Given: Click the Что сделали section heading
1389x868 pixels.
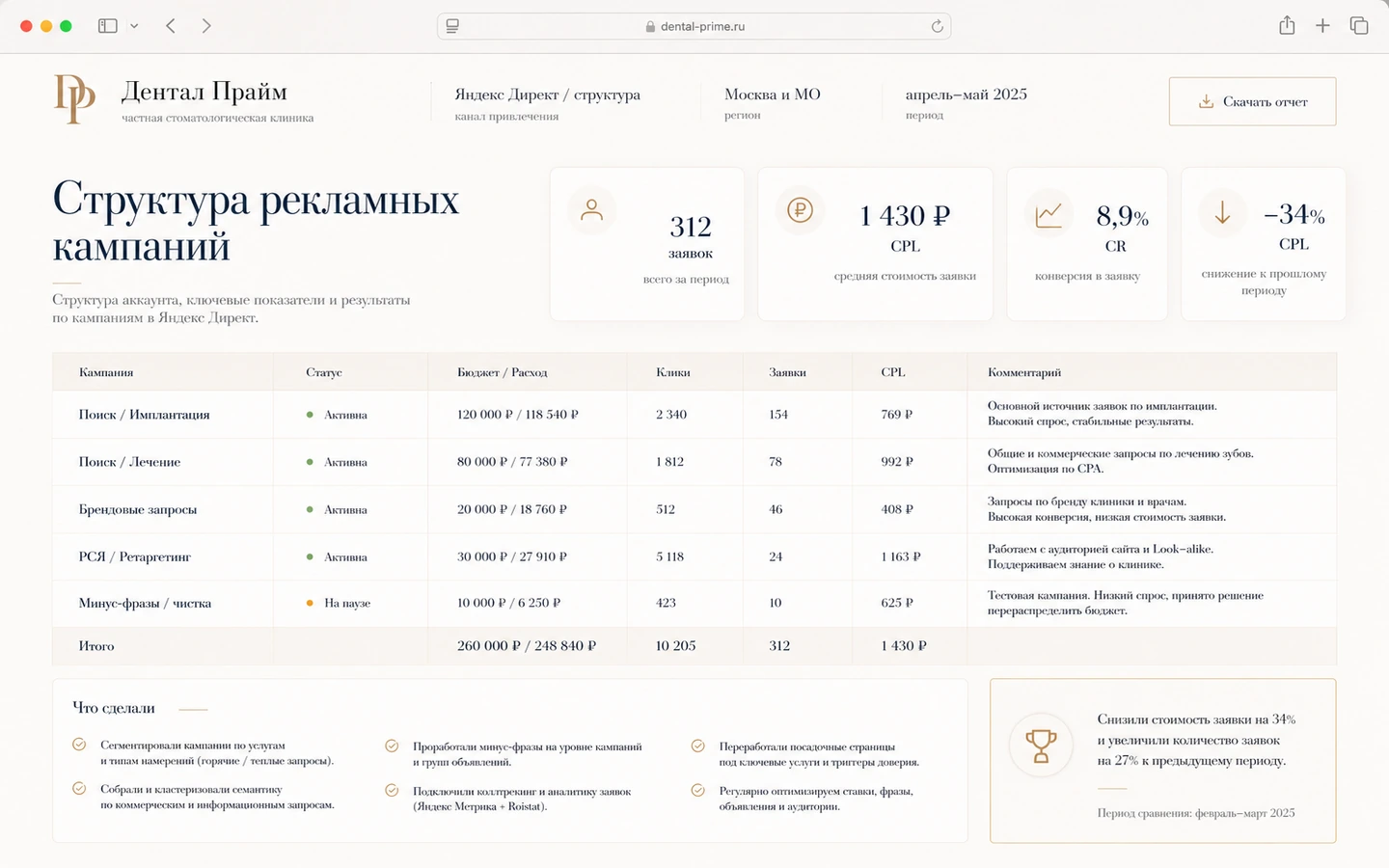Looking at the screenshot, I should [114, 708].
